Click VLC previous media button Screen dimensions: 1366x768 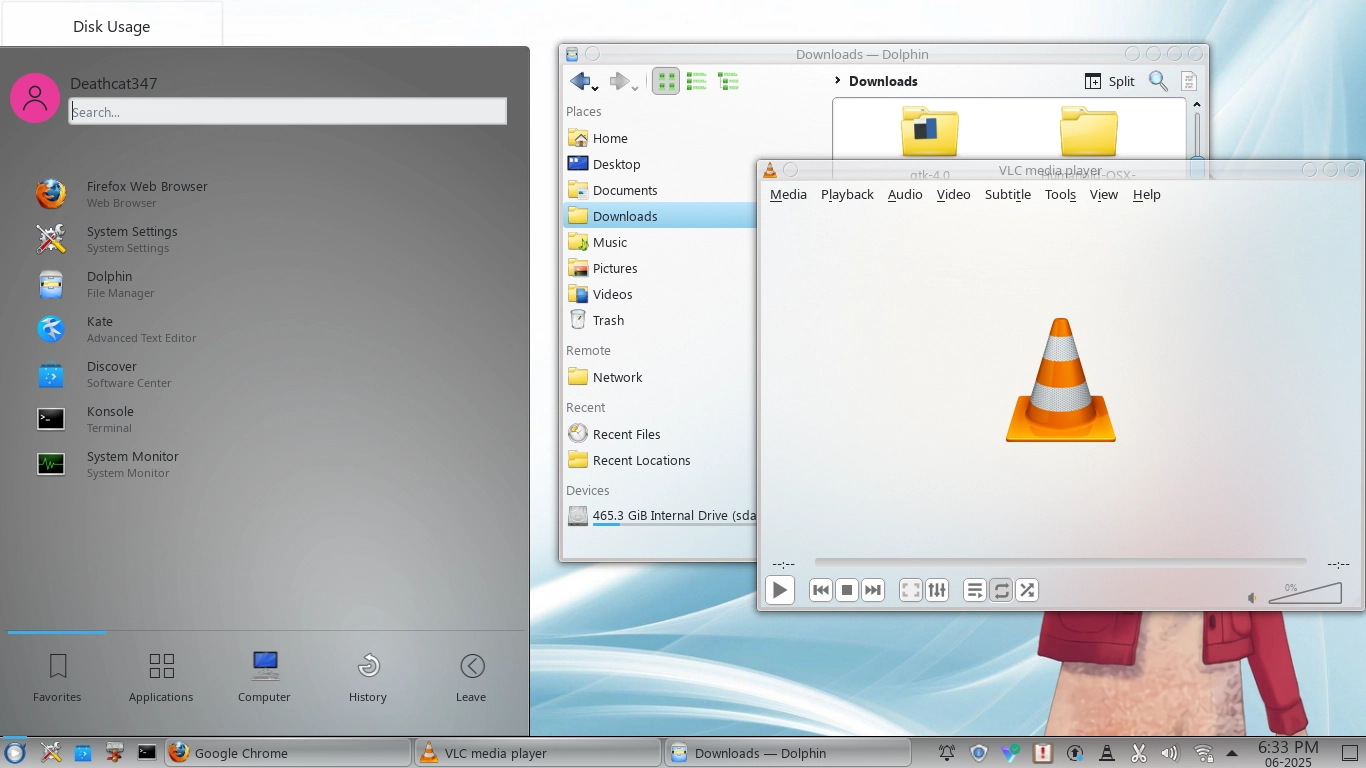click(820, 590)
